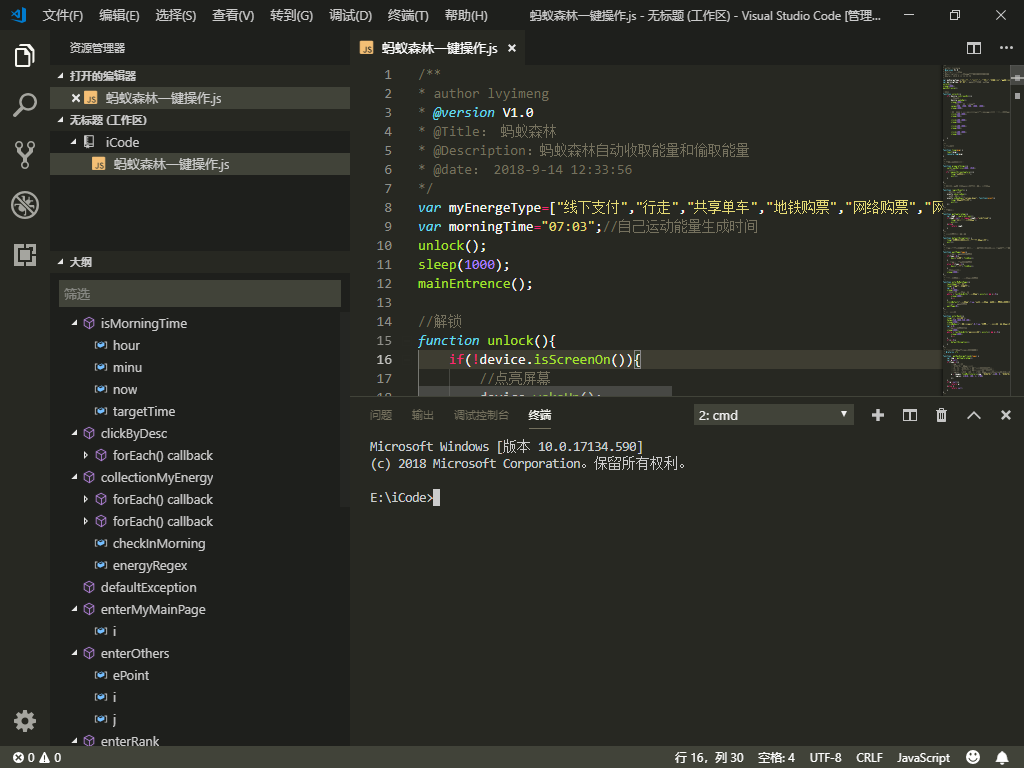Select the terminal shell dropdown 2: cmd
1024x768 pixels.
(x=773, y=415)
